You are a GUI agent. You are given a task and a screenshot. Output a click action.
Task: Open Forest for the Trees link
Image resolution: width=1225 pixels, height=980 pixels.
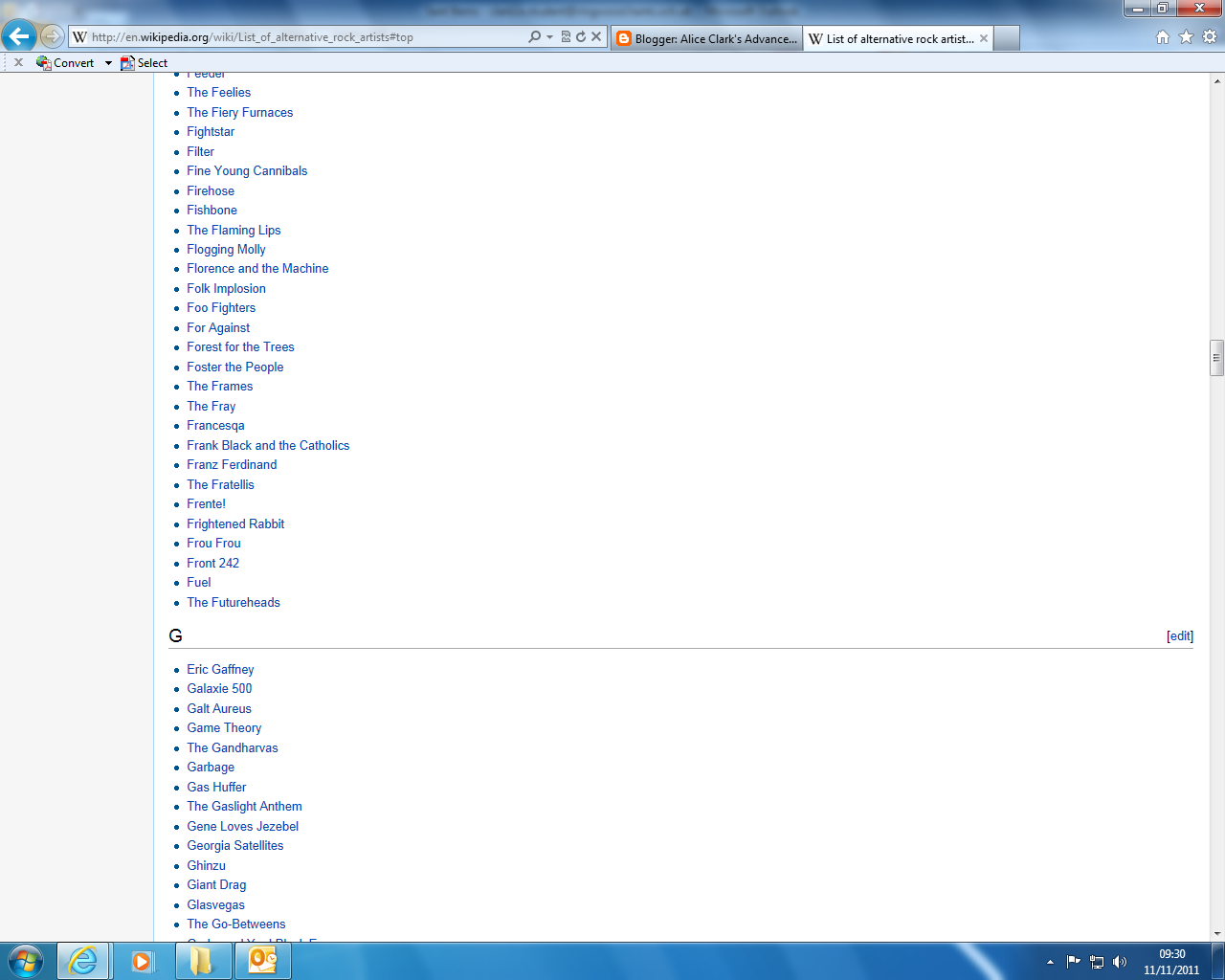pyautogui.click(x=240, y=346)
